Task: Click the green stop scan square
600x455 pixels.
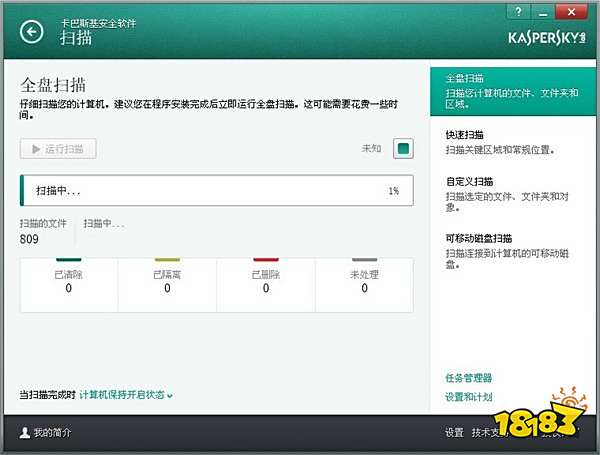Action: (x=403, y=149)
